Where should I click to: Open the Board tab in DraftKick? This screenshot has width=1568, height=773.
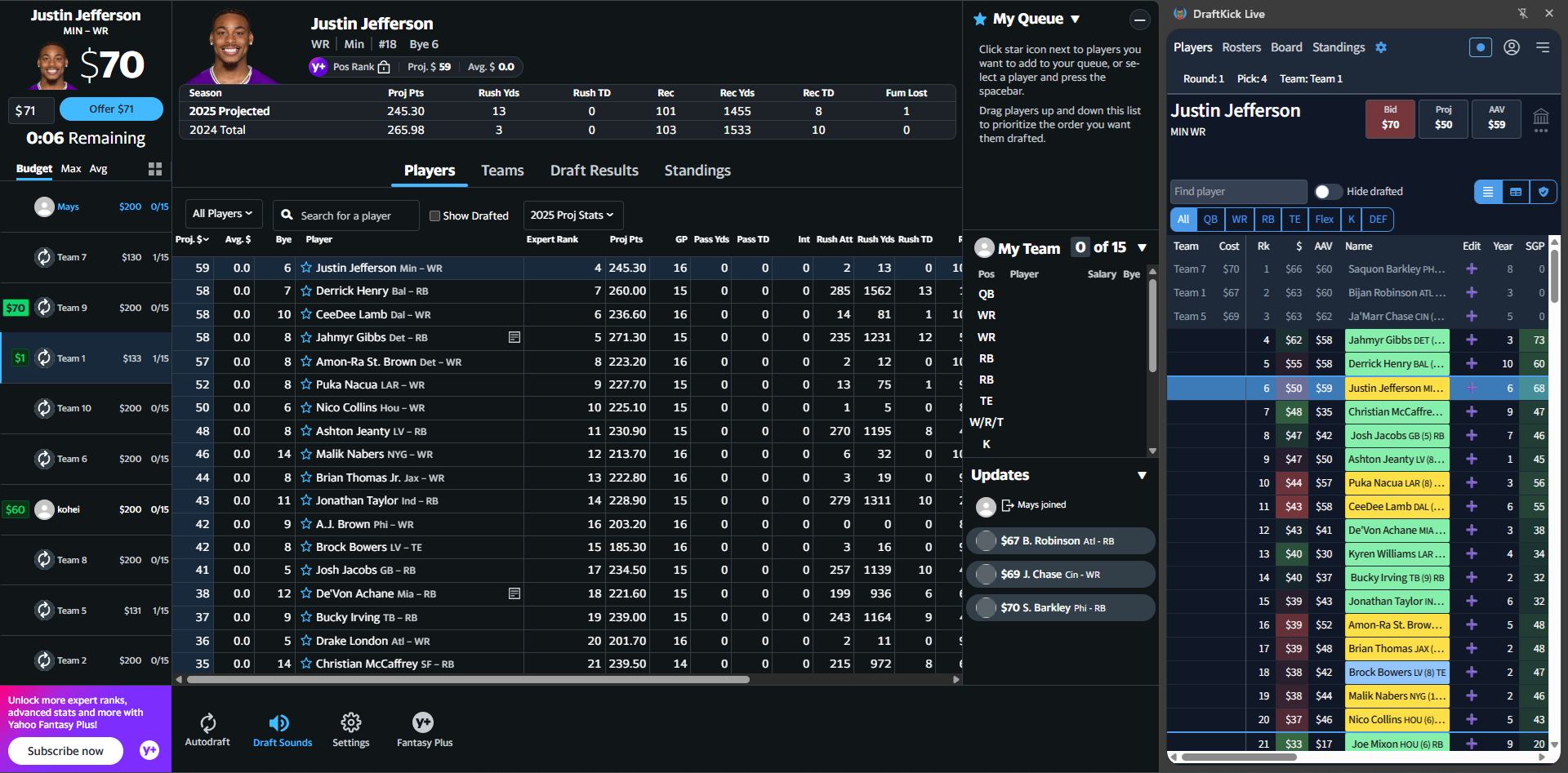coord(1286,47)
